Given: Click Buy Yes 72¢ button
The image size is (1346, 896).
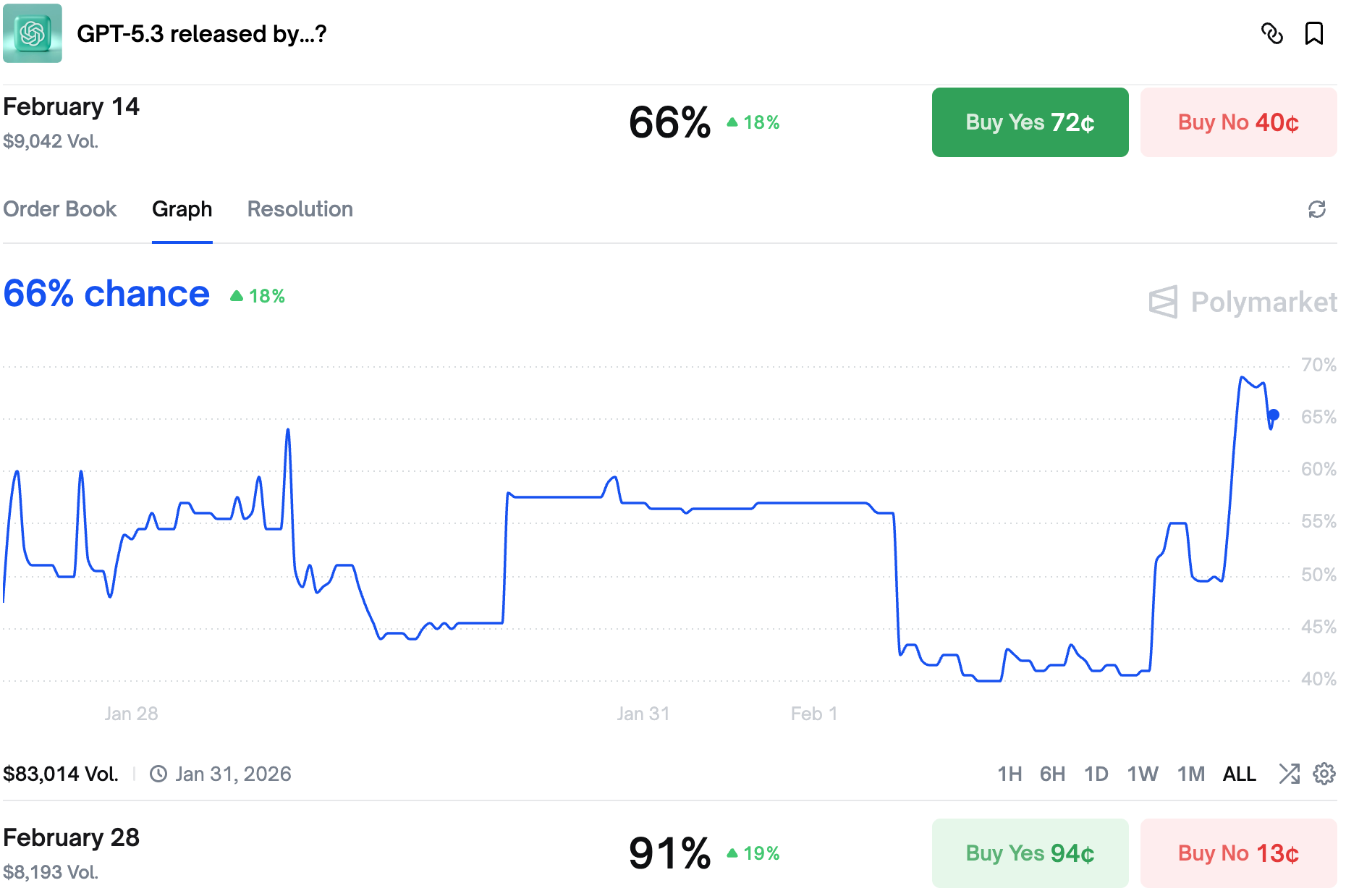Looking at the screenshot, I should 1030,122.
